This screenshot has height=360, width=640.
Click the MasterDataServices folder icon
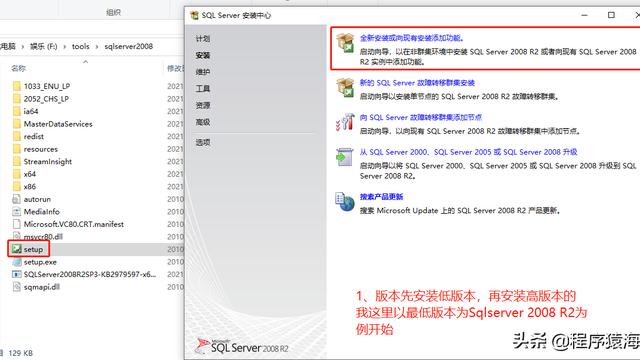click(16, 124)
